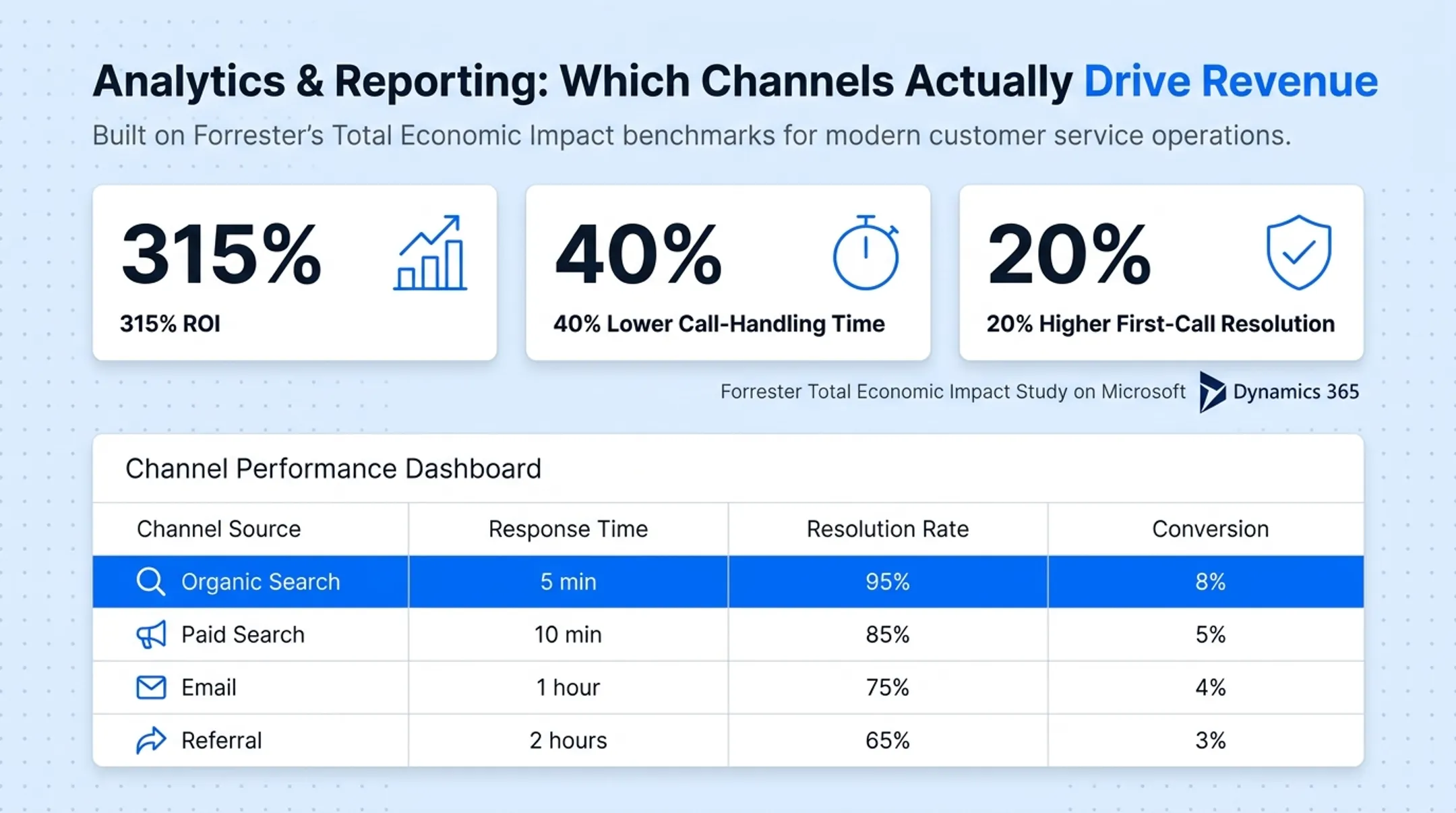The height and width of the screenshot is (813, 1456).
Task: Click the 75% resolution rate cell
Action: (x=888, y=688)
